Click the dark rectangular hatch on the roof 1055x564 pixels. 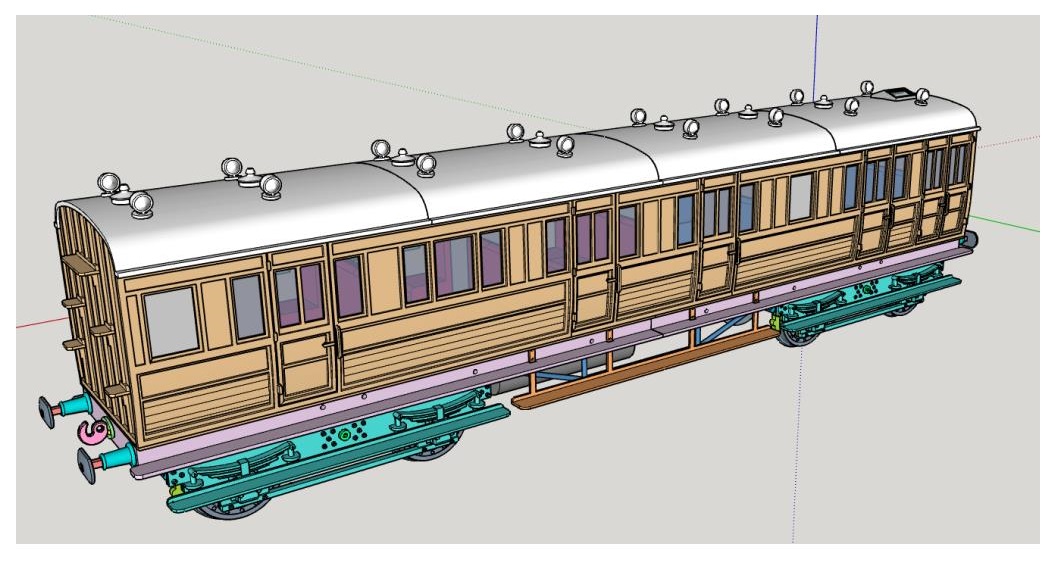pos(902,94)
